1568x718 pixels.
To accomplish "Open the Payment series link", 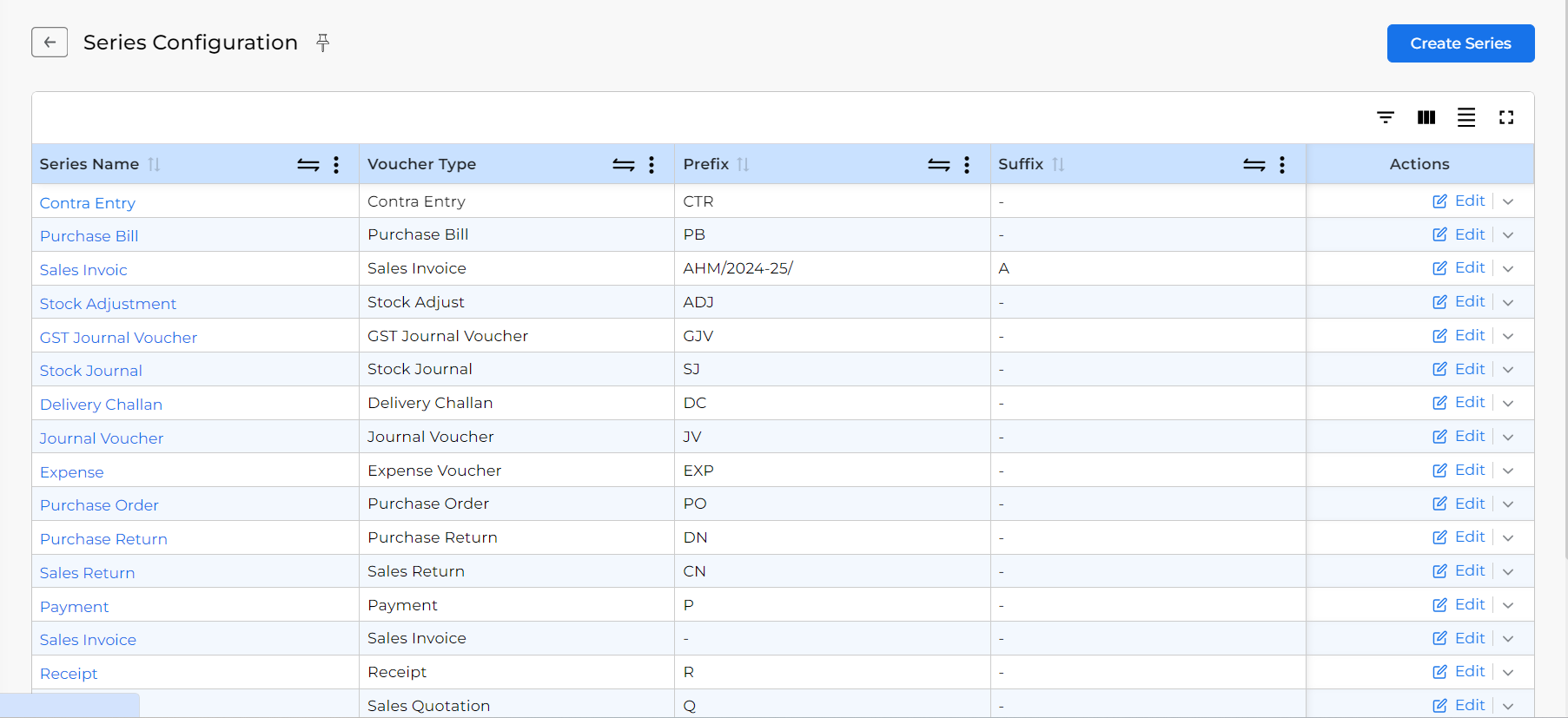I will (75, 607).
